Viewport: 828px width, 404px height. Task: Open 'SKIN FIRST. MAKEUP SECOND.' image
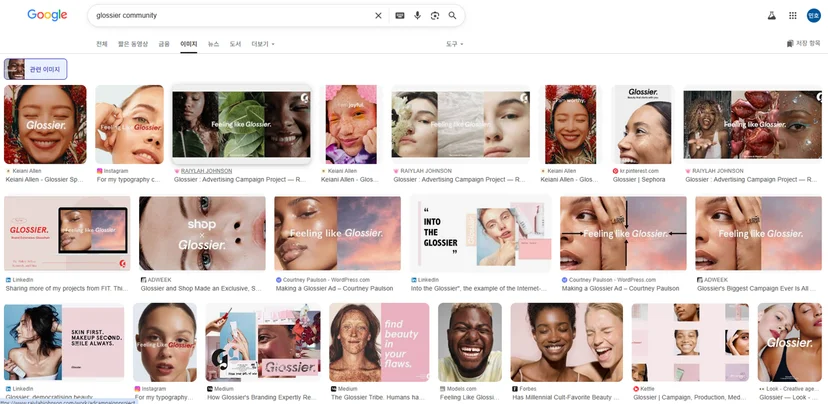pyautogui.click(x=64, y=342)
